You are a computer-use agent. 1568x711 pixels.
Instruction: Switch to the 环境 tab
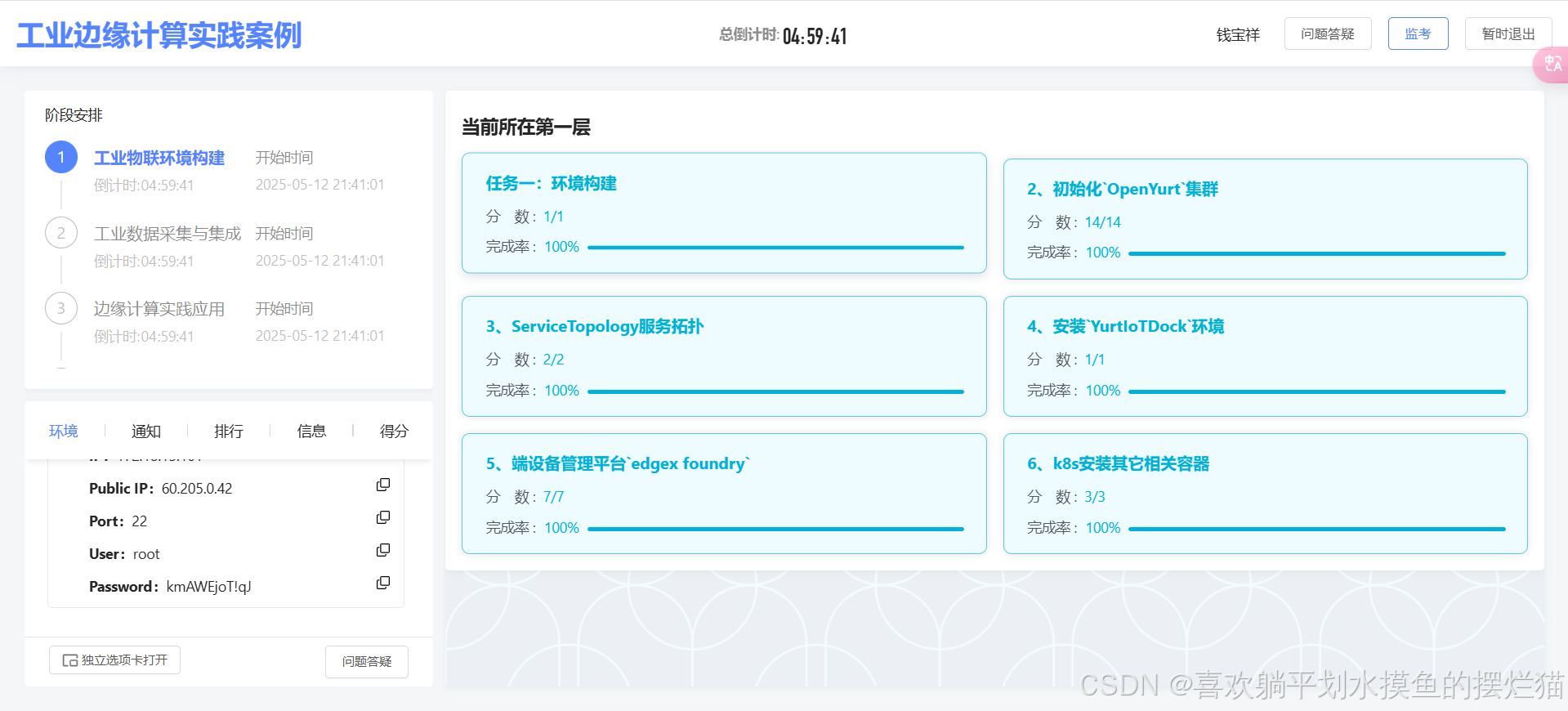[64, 431]
